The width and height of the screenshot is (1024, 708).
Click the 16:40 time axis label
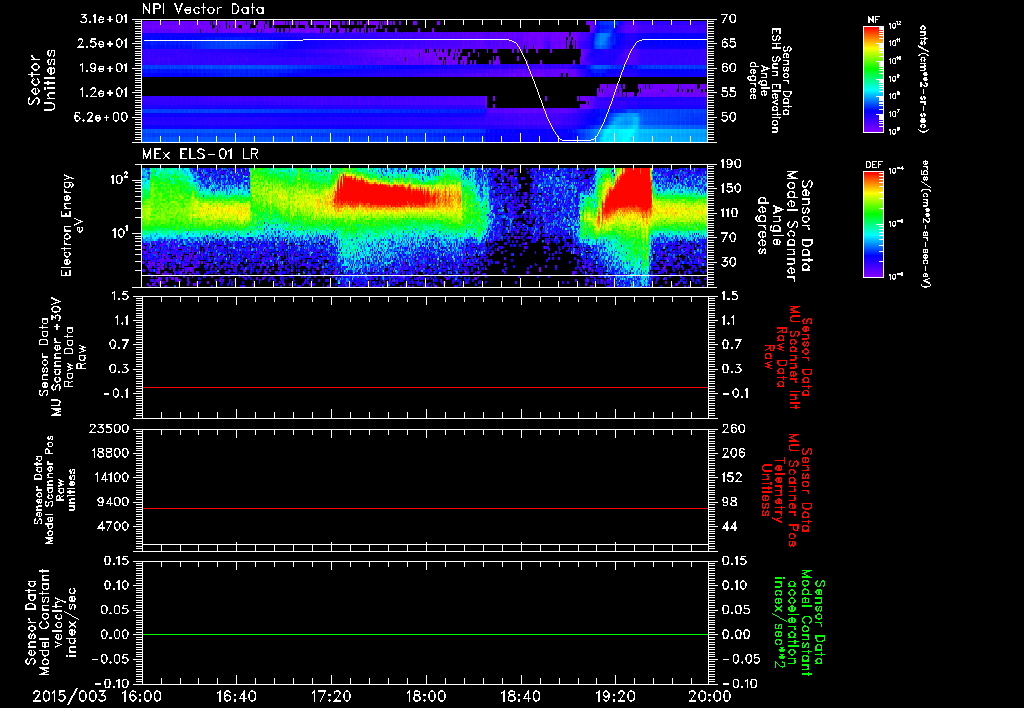[x=236, y=696]
